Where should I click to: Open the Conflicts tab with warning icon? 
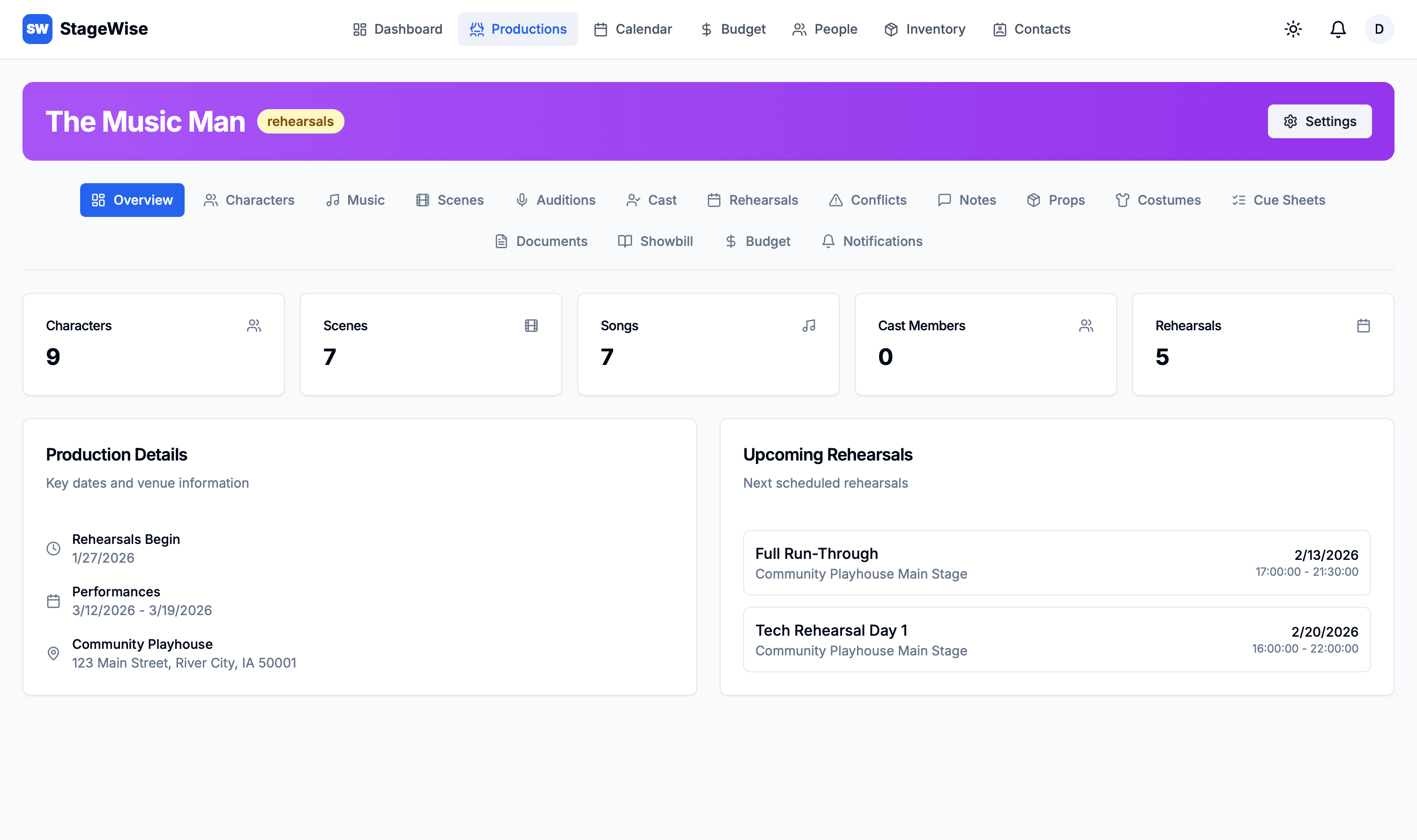pyautogui.click(x=867, y=200)
